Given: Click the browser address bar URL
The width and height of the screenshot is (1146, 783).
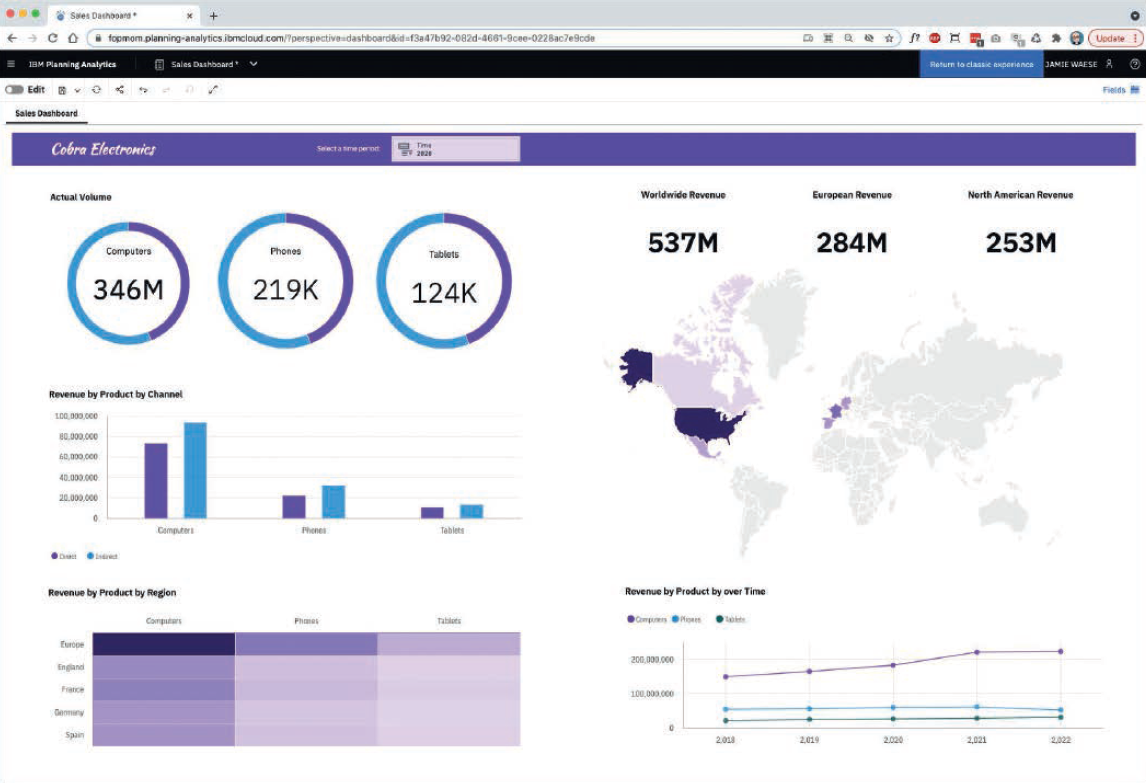Looking at the screenshot, I should click(351, 38).
